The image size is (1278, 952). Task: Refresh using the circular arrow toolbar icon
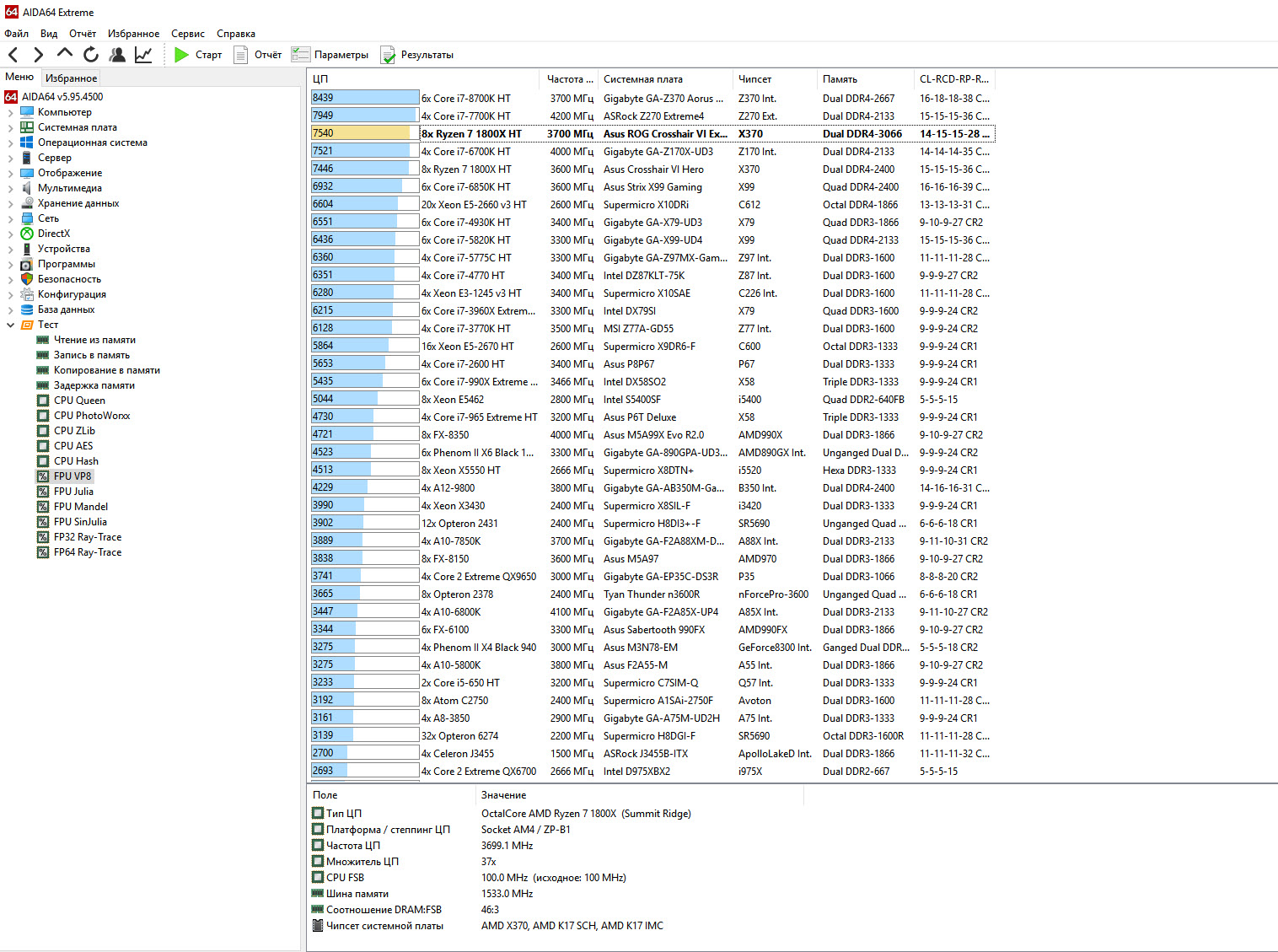click(91, 55)
